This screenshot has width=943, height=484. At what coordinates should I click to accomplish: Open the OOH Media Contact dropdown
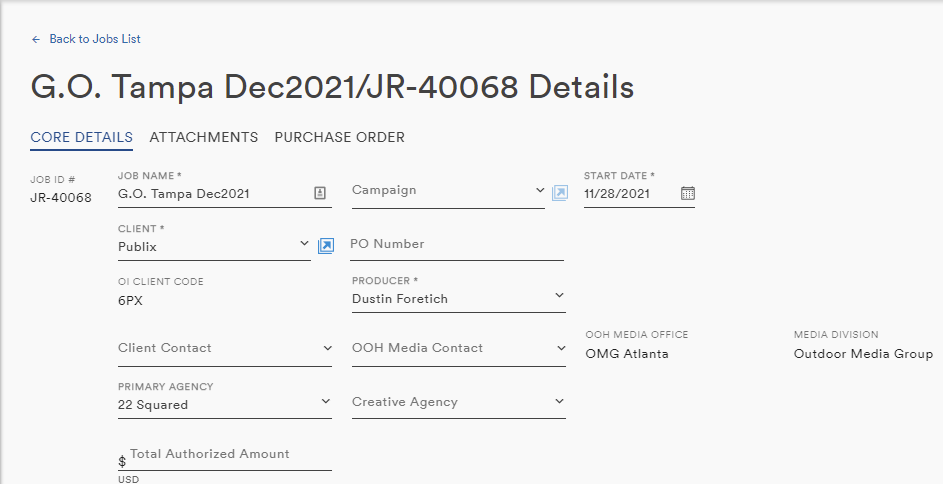[x=458, y=349]
